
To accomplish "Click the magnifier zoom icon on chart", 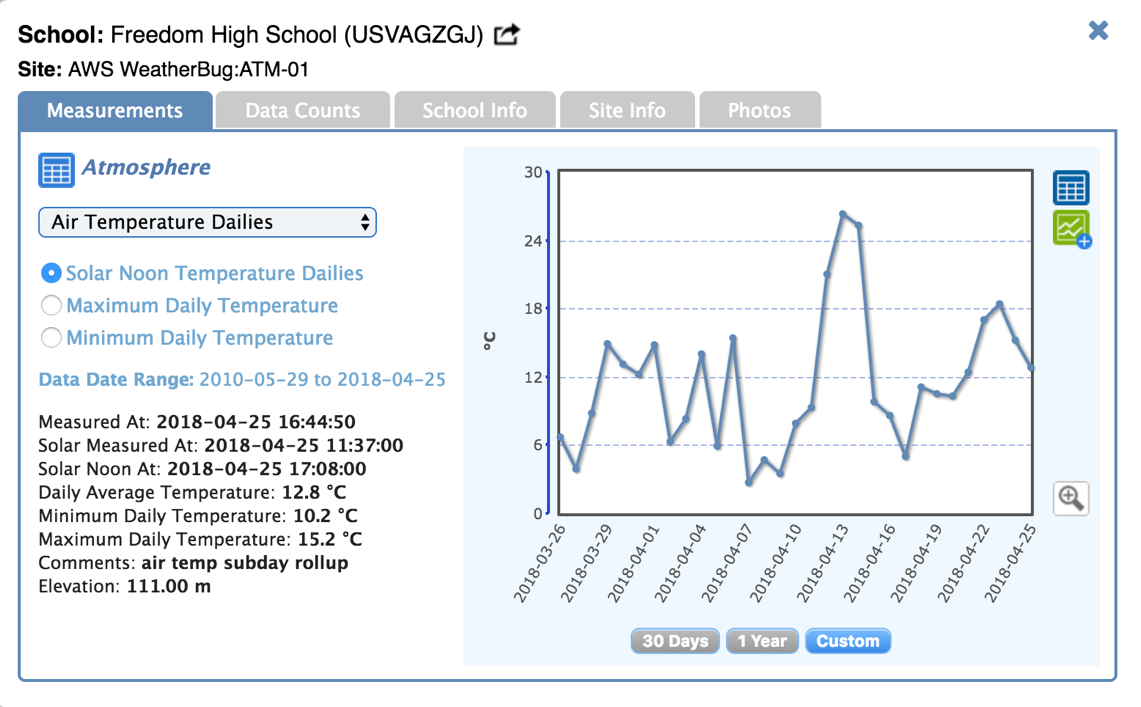I will [1070, 497].
